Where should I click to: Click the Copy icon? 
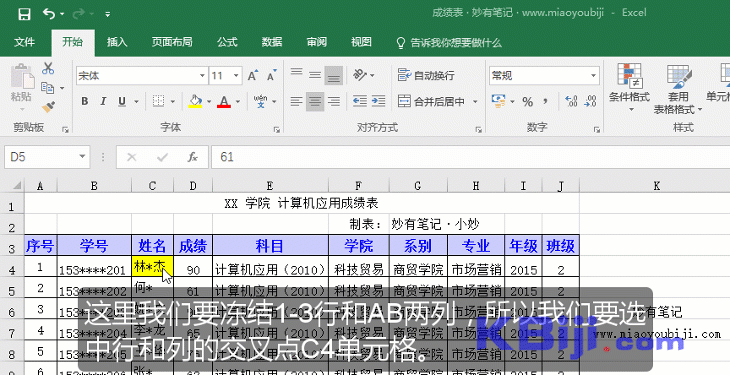tap(47, 87)
